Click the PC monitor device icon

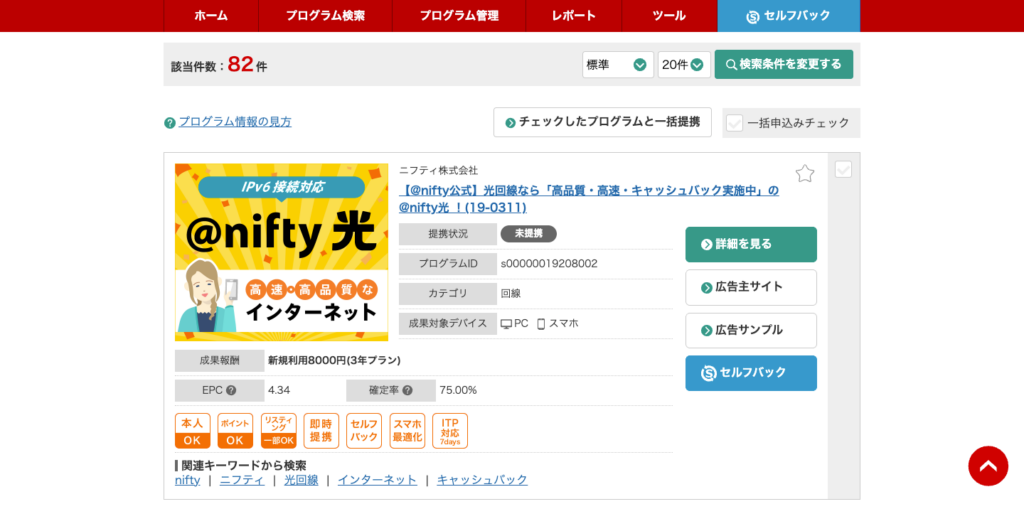tap(507, 323)
